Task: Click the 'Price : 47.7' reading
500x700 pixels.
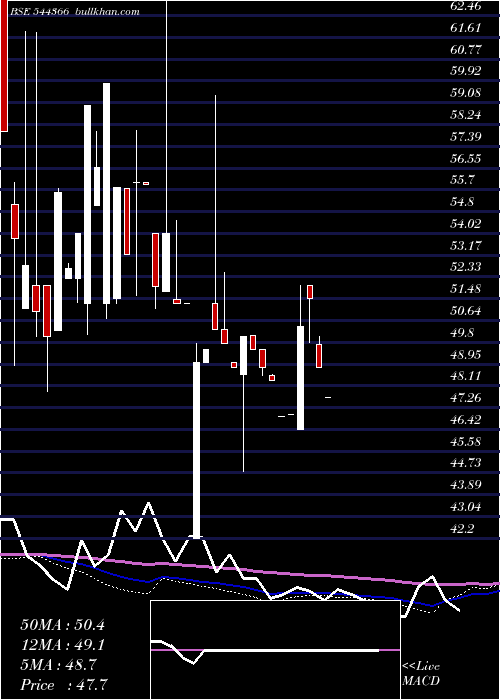Action: [64, 685]
